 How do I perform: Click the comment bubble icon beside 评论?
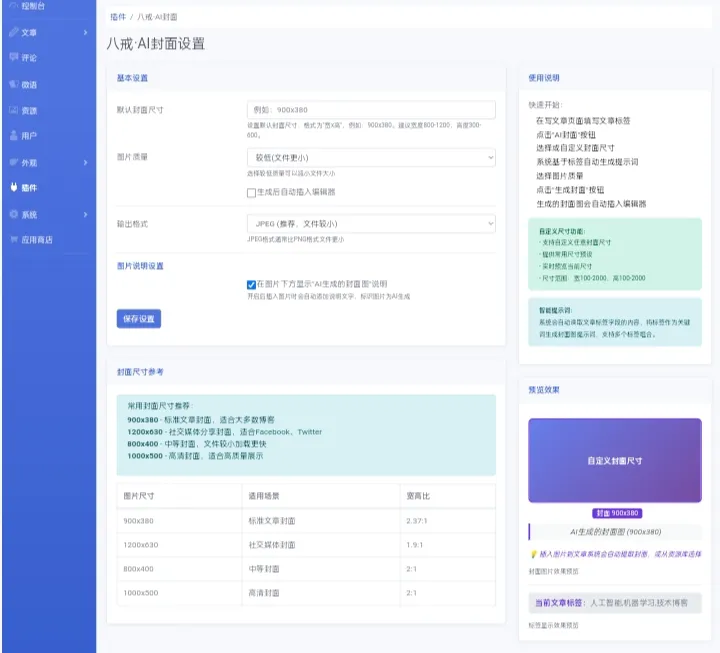pyautogui.click(x=14, y=57)
